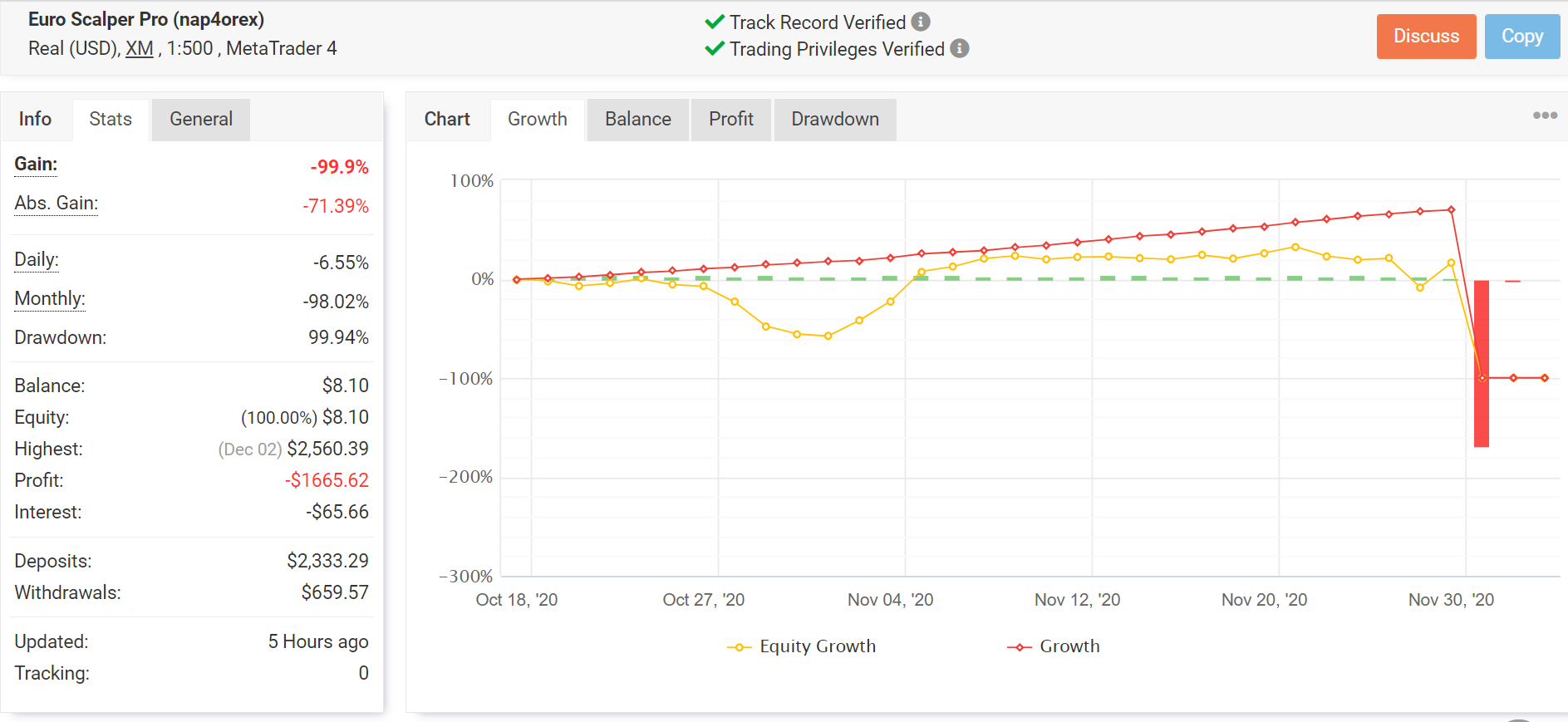The width and height of the screenshot is (1568, 722).
Task: Click the Tracking value 0
Action: coord(363,673)
